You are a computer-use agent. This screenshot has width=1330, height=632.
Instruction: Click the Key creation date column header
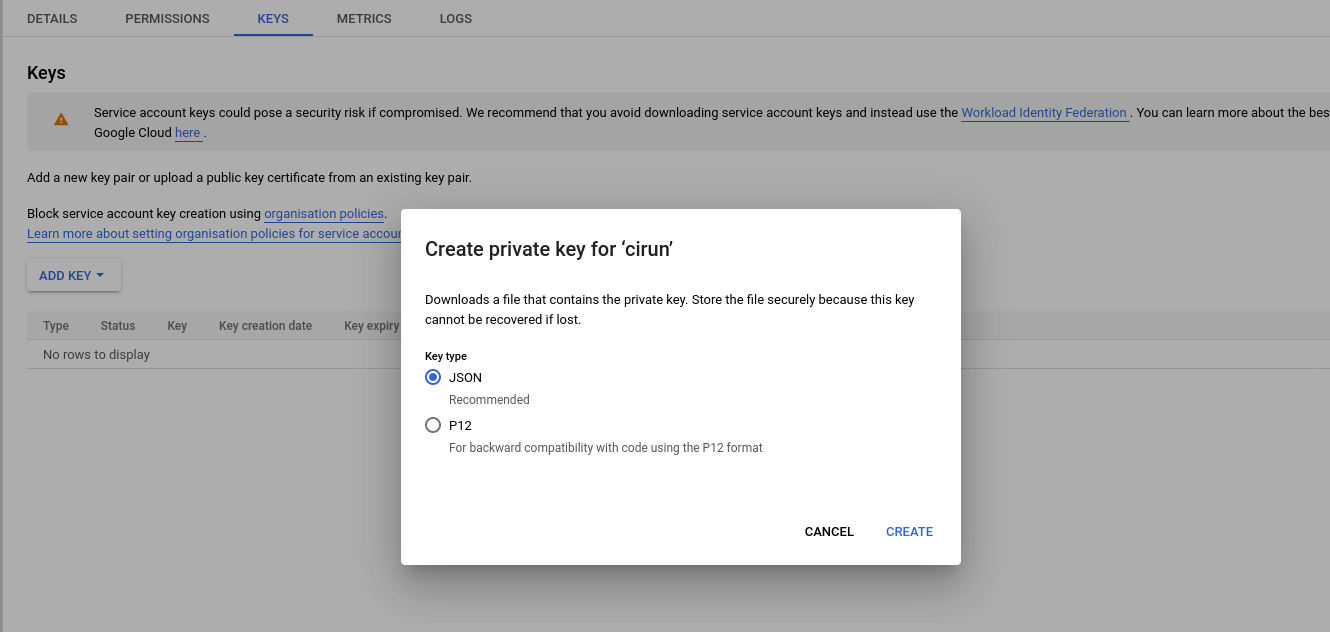pos(265,326)
